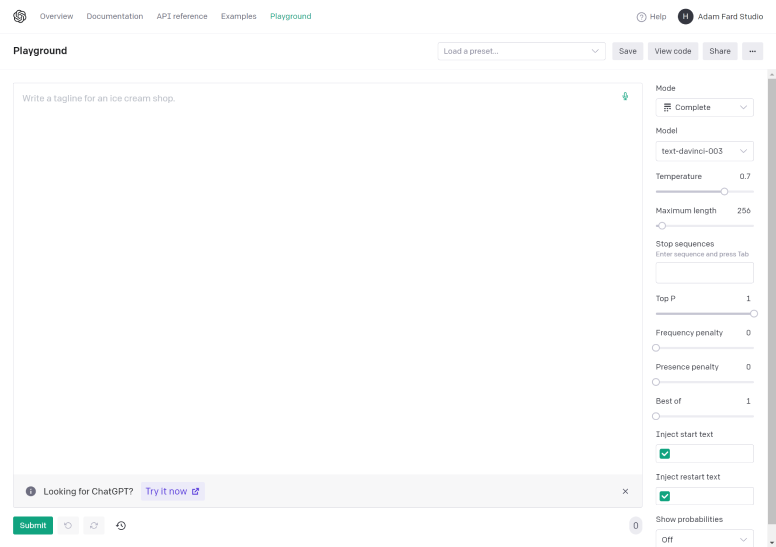Show history with the clock icon
The width and height of the screenshot is (776, 547).
pyautogui.click(x=121, y=525)
